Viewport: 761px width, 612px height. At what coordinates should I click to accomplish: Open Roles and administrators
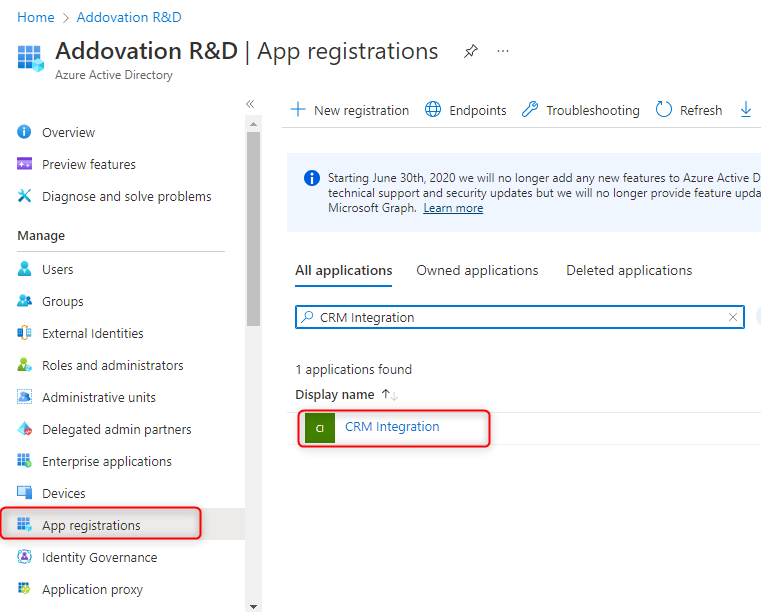tap(113, 365)
